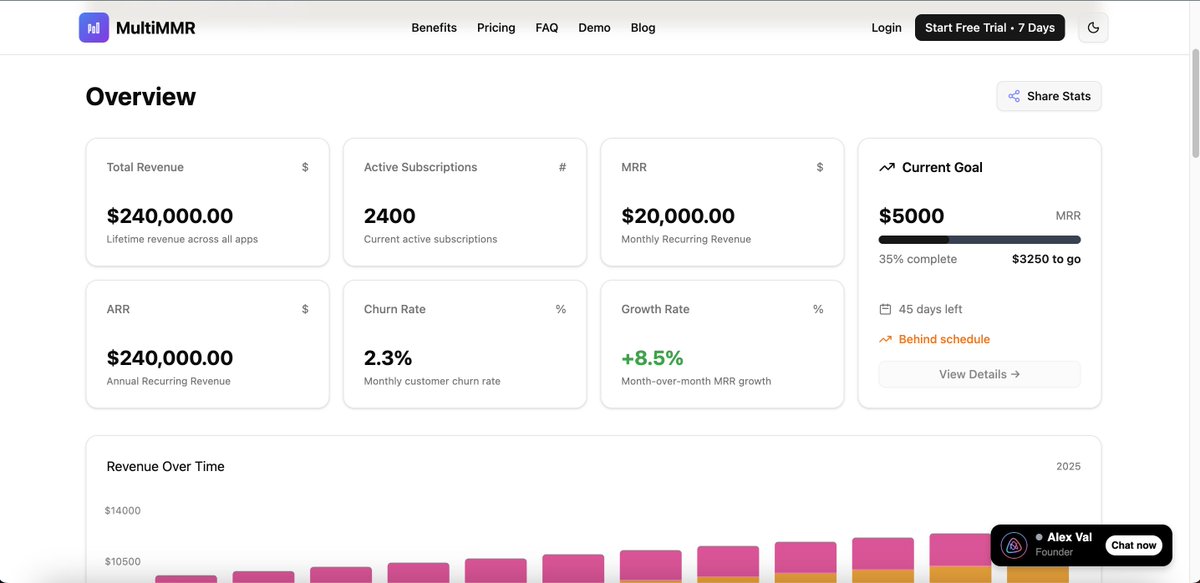Click the share icon in Share Stats

(x=1014, y=96)
